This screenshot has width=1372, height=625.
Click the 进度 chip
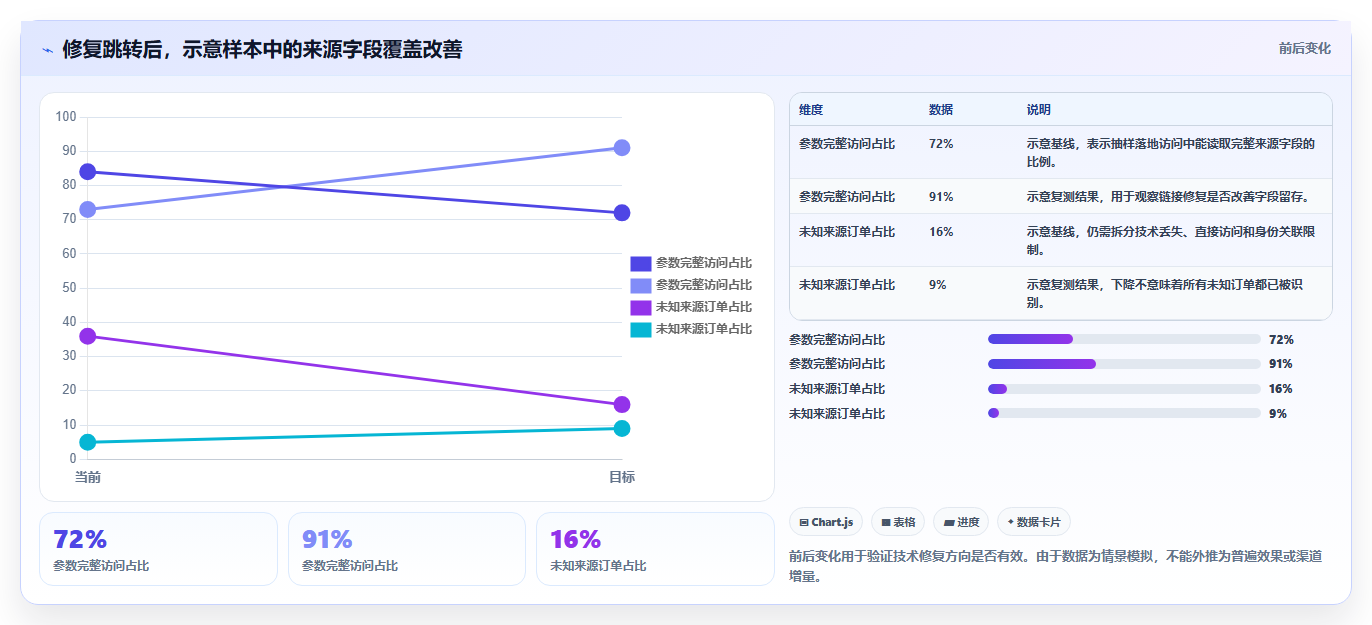(x=960, y=522)
